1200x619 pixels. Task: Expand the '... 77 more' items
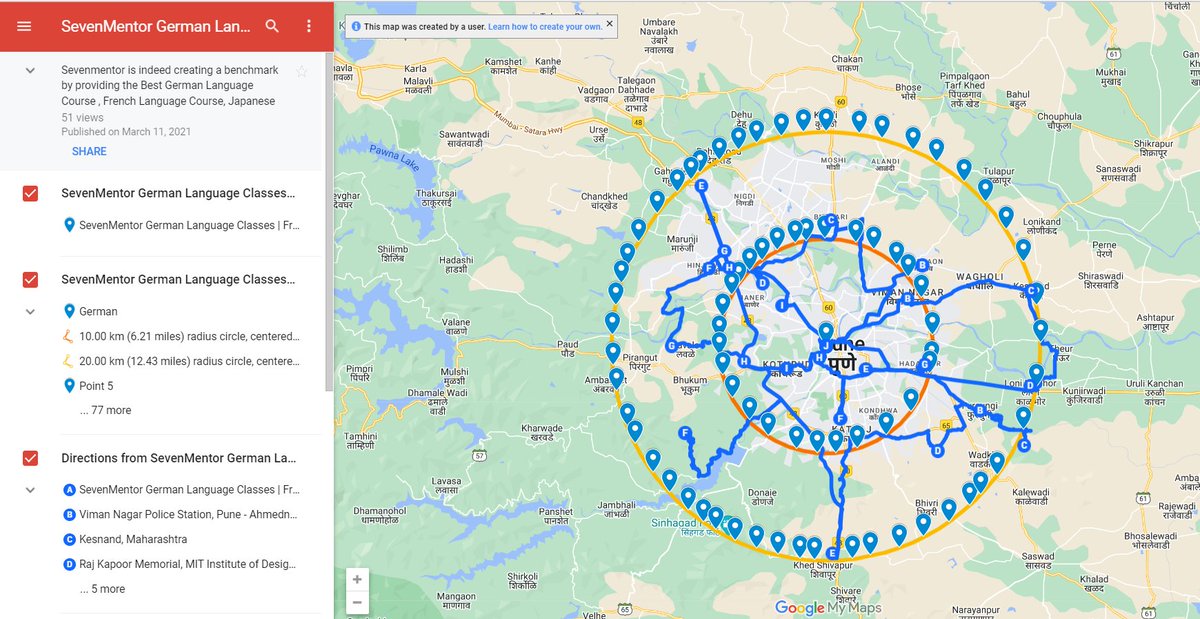tap(106, 410)
